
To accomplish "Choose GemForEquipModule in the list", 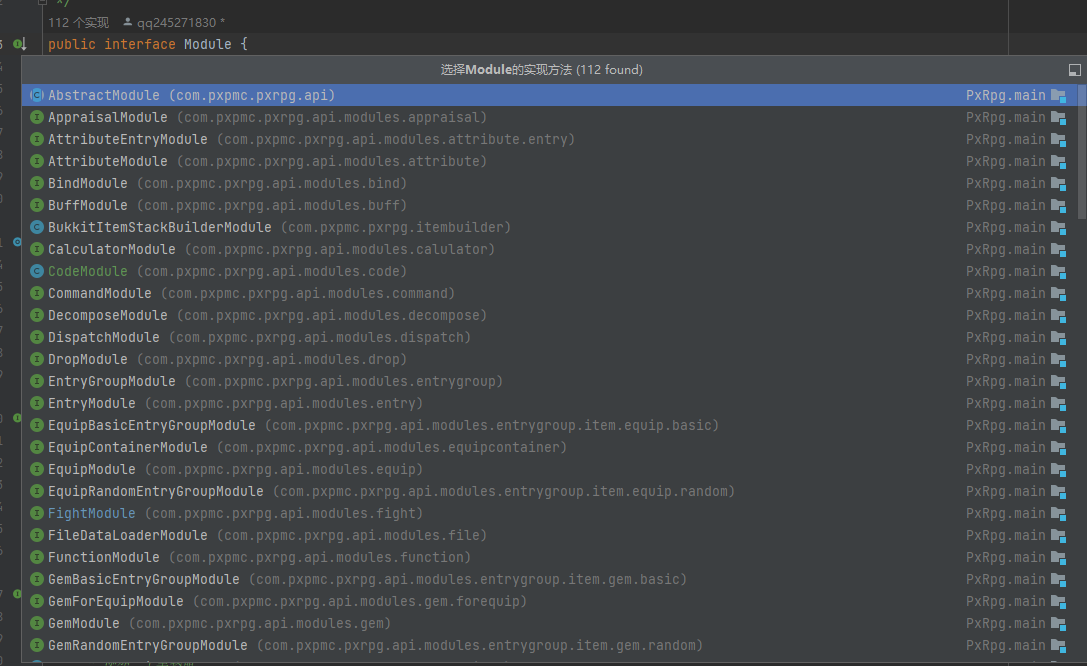I will point(116,601).
